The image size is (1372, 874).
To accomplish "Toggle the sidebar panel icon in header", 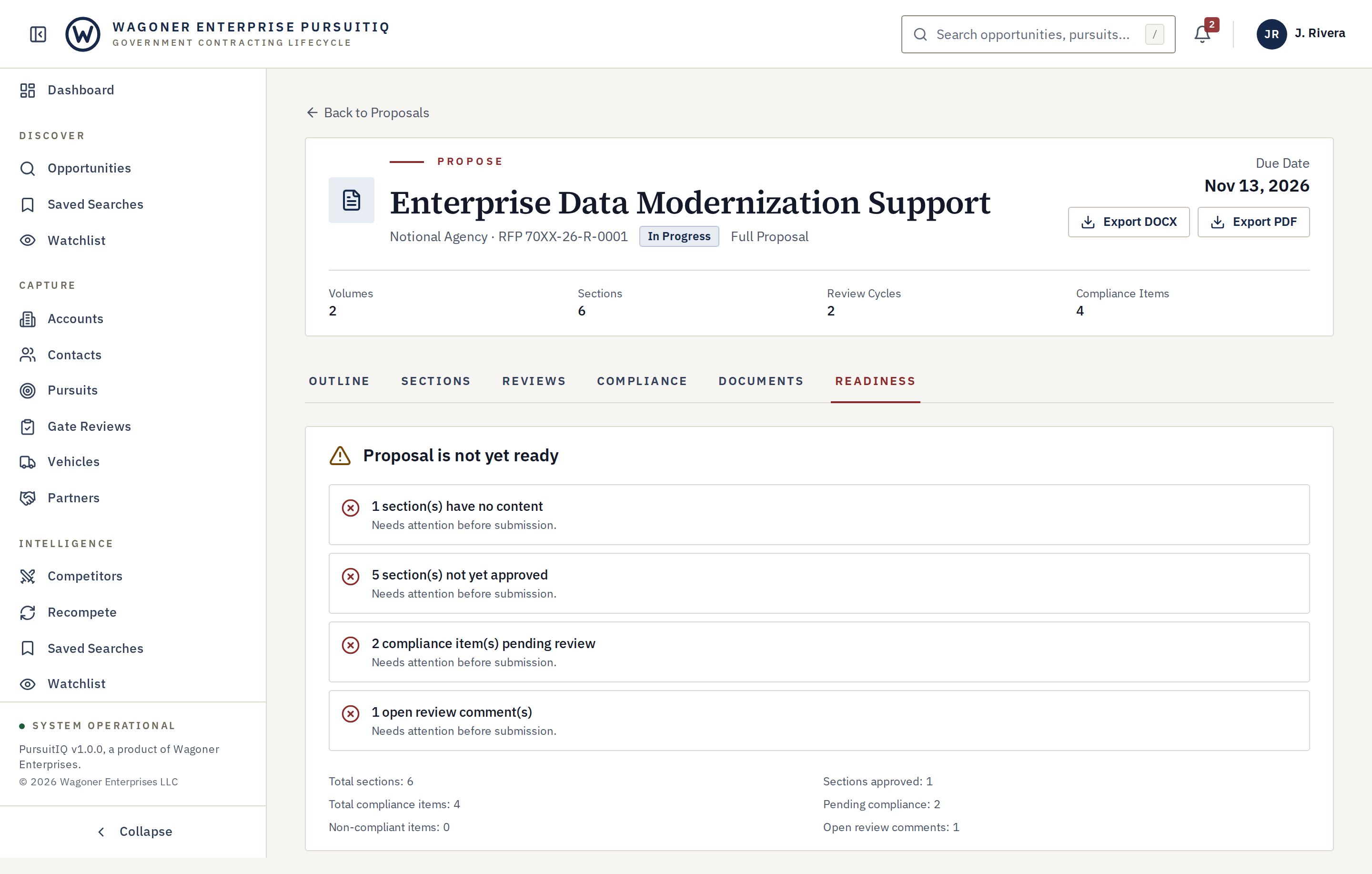I will tap(38, 34).
